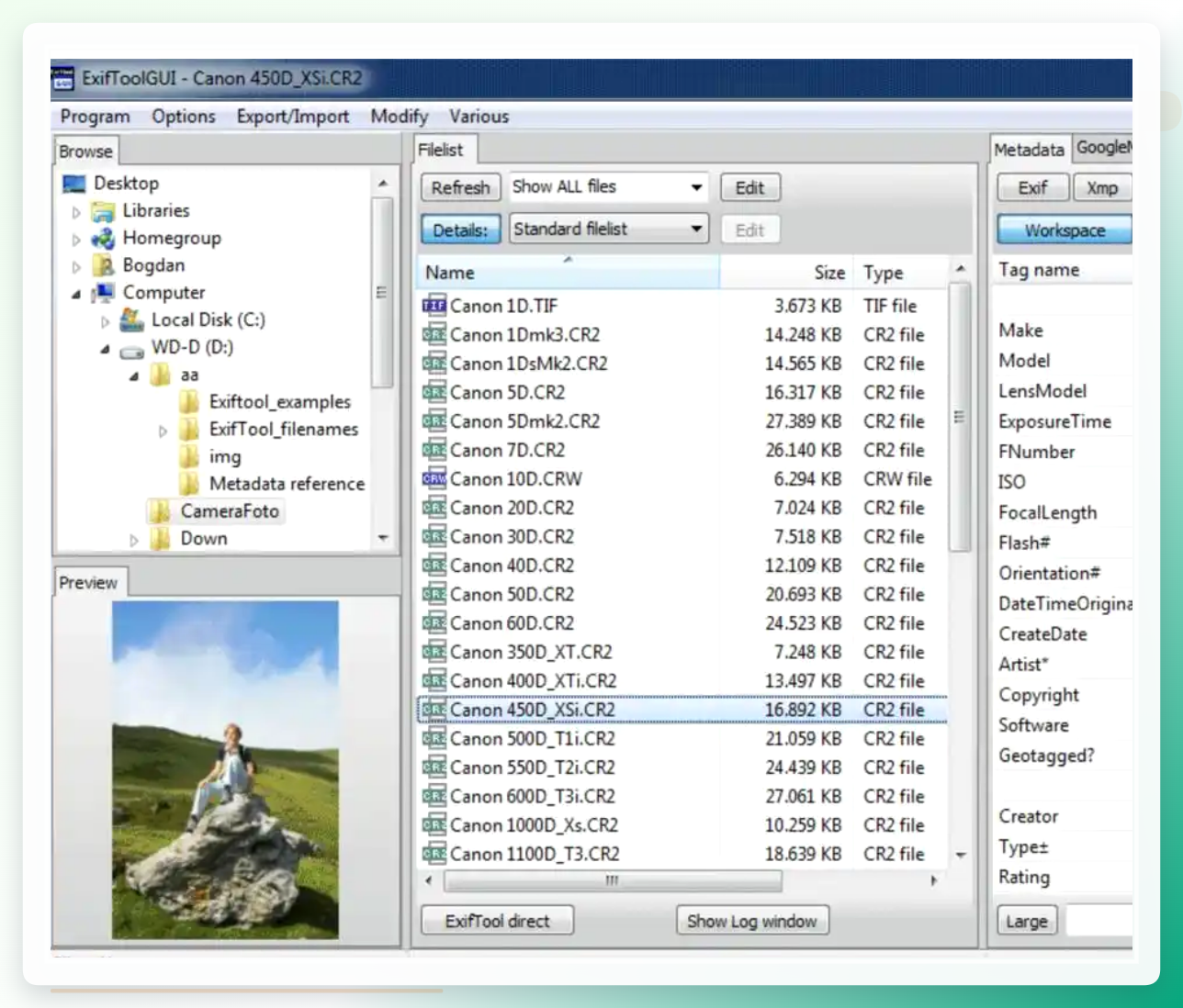Collapse the WD-D (D:) node
The image size is (1183, 1008).
tap(105, 349)
